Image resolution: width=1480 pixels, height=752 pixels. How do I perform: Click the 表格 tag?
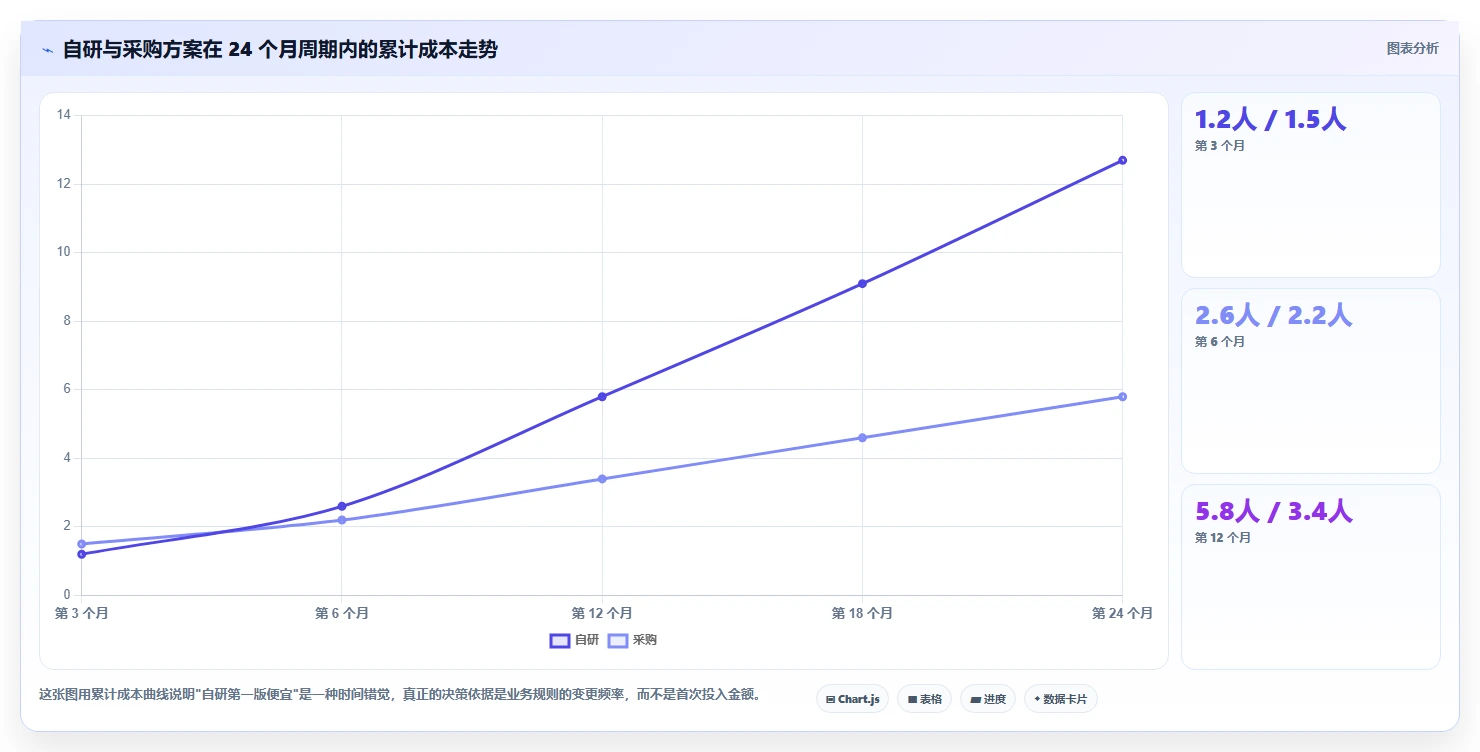tap(924, 699)
